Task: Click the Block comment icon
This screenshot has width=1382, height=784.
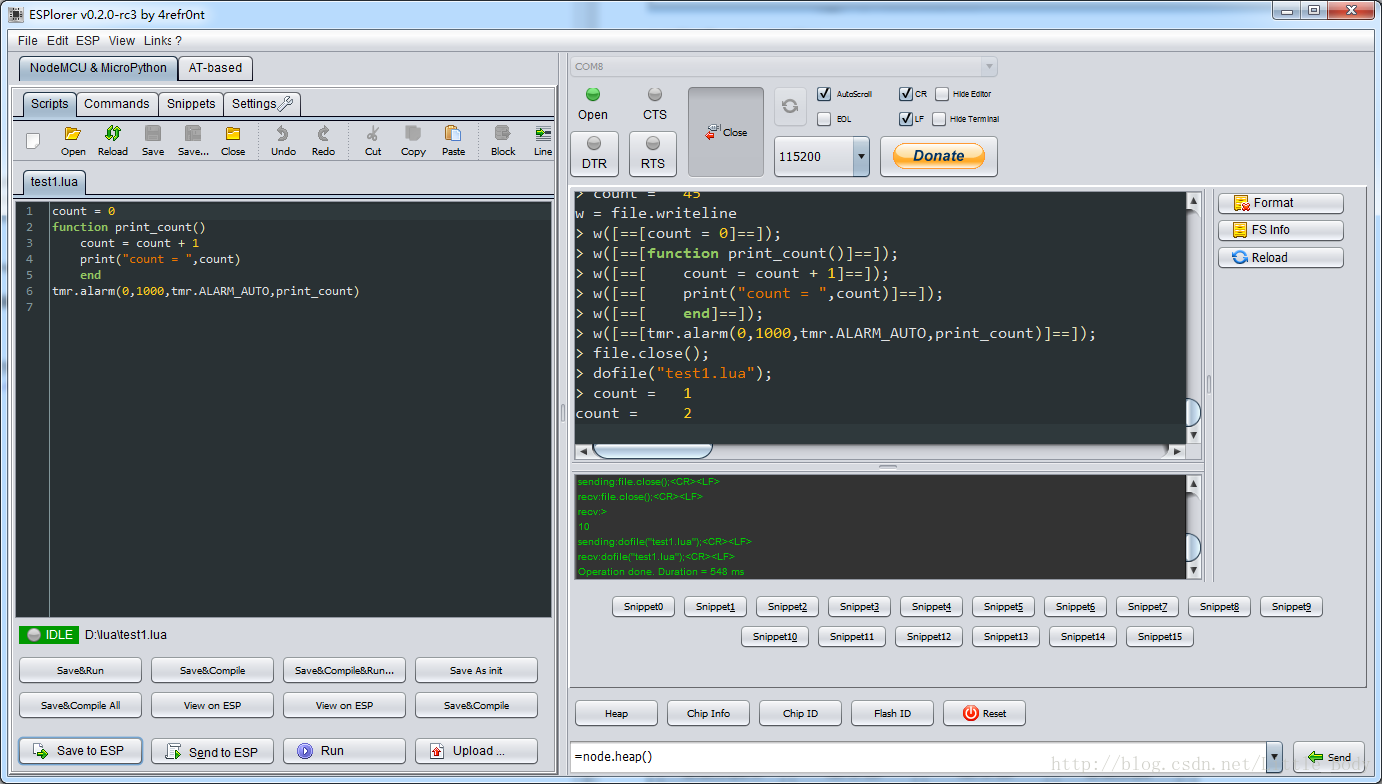Action: [x=503, y=134]
